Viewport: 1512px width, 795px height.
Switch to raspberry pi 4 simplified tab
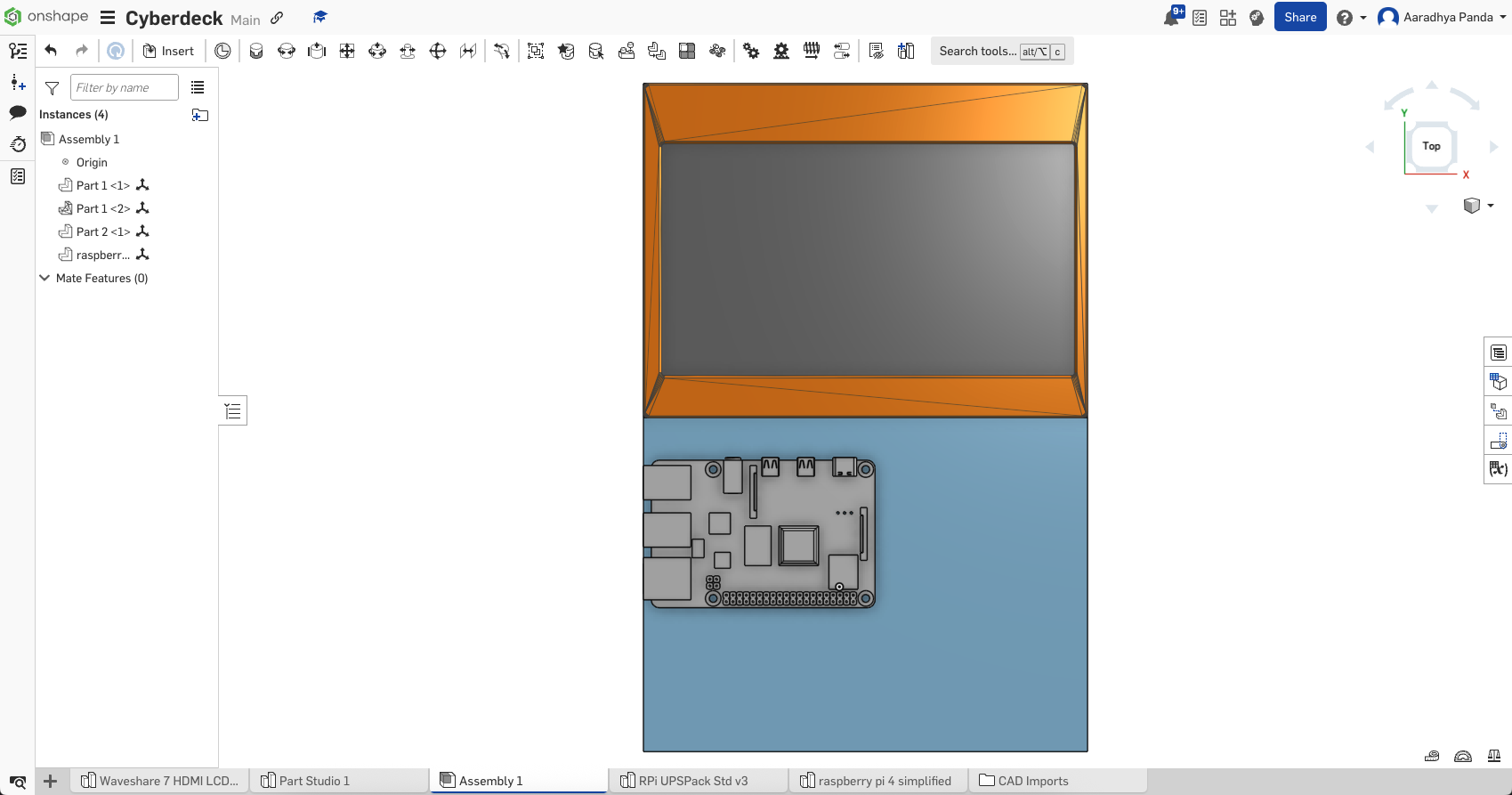point(876,781)
